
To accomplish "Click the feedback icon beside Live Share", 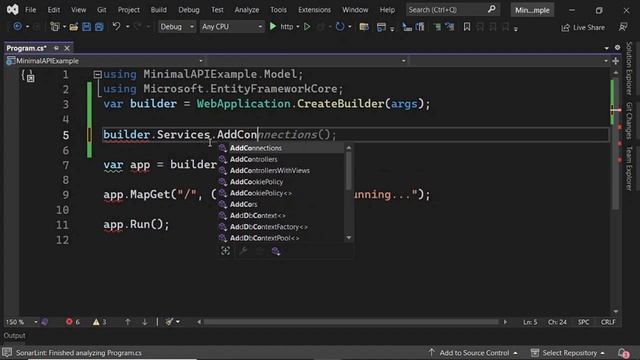I will click(623, 27).
